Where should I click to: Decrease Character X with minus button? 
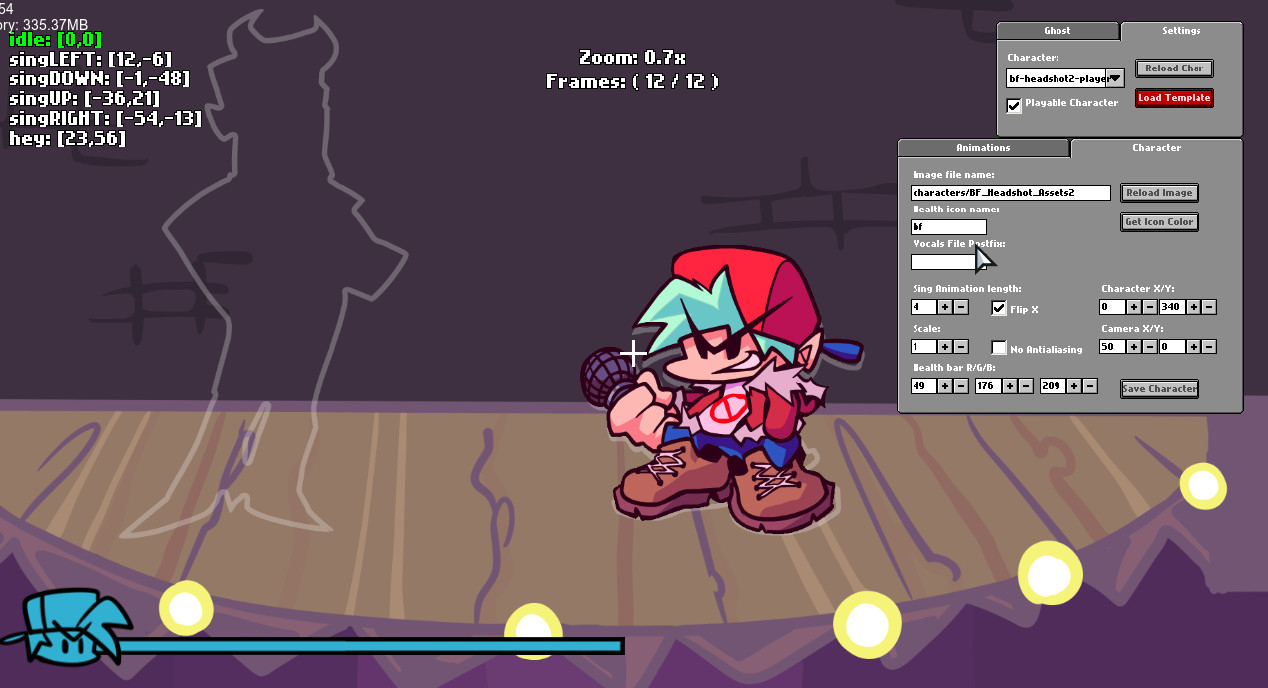point(1149,307)
